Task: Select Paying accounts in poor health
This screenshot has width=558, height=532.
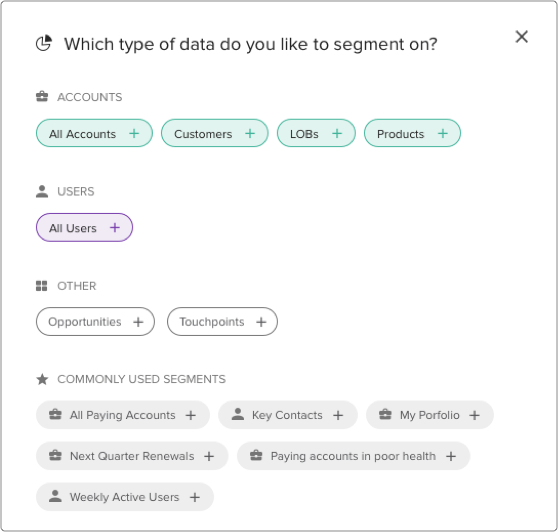Action: pyautogui.click(x=353, y=456)
